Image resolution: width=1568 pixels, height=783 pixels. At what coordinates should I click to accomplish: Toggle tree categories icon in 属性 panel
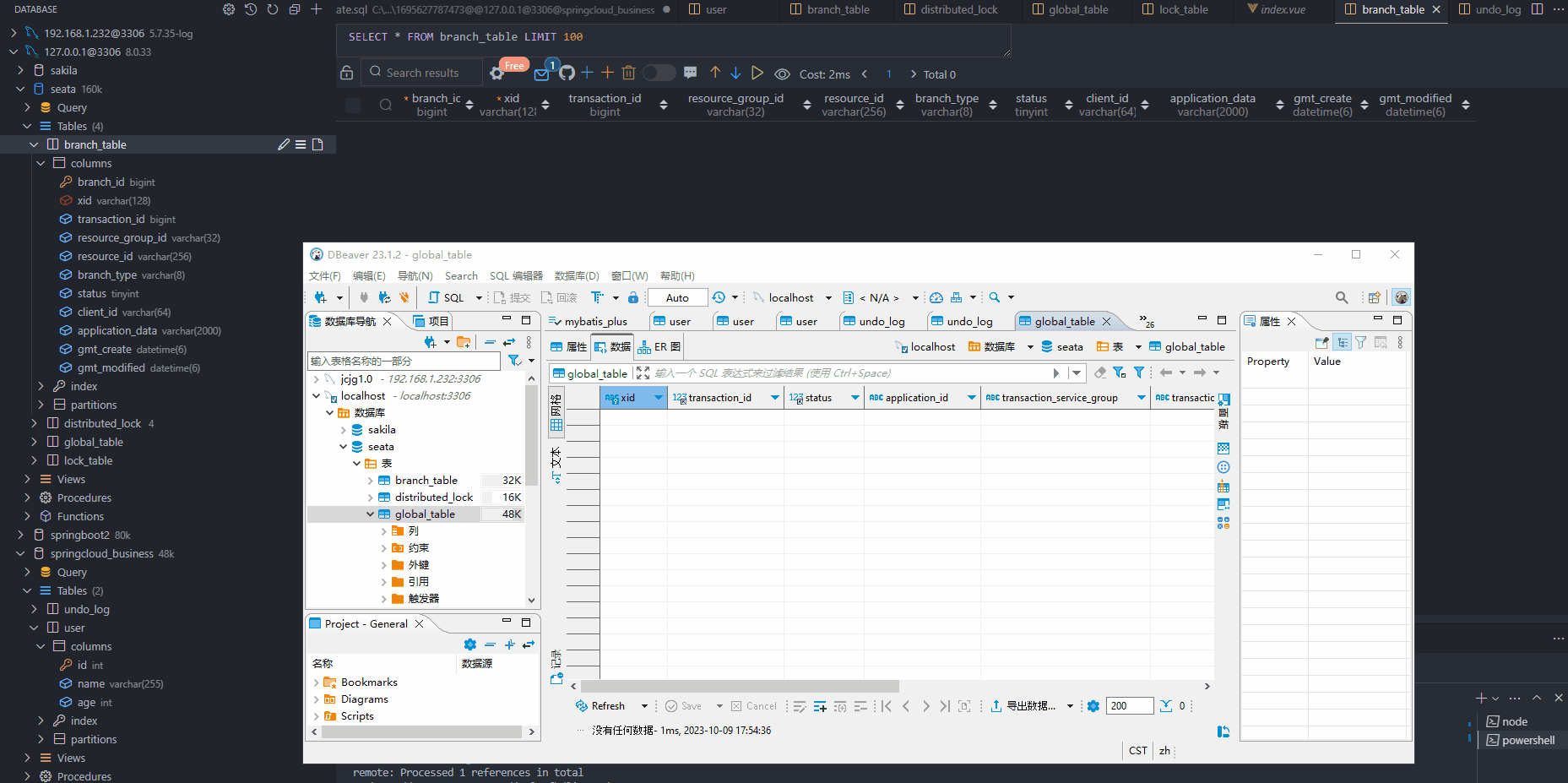pyautogui.click(x=1343, y=342)
